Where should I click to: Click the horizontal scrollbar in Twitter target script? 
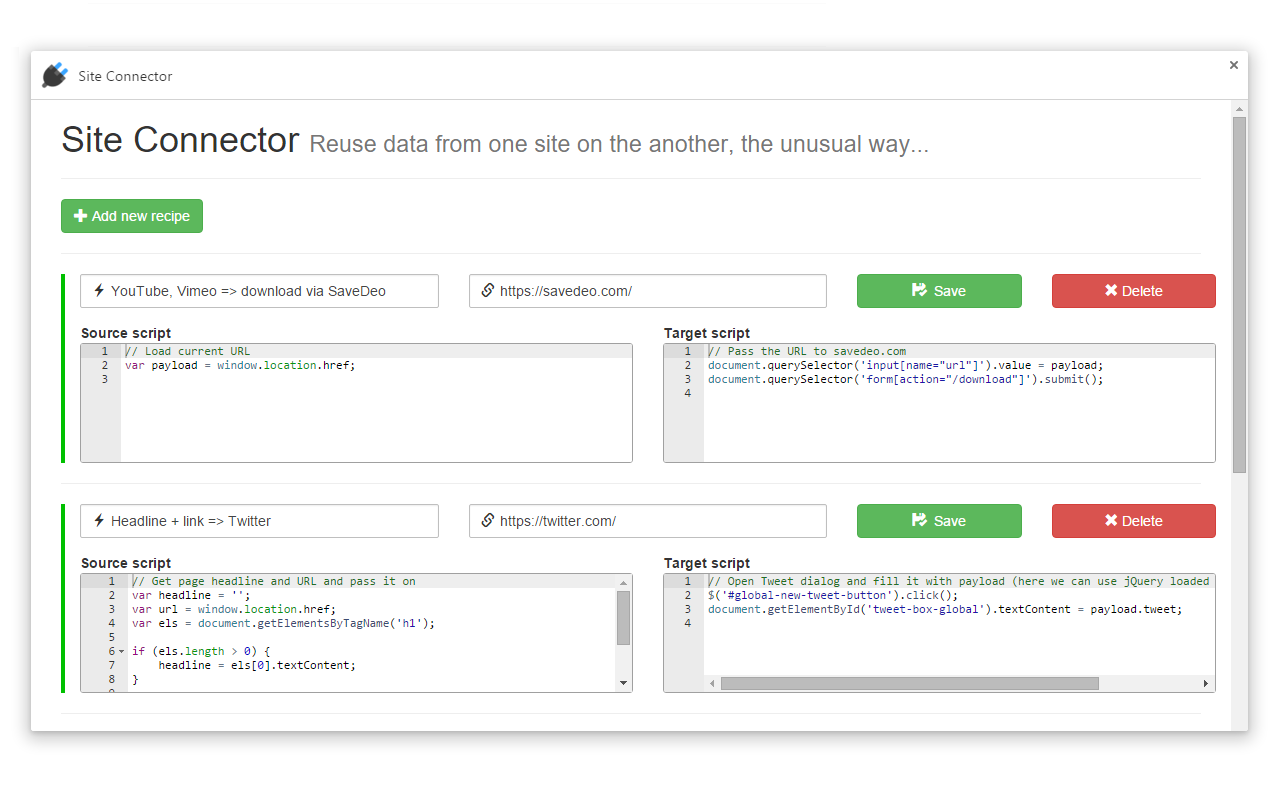(x=910, y=684)
